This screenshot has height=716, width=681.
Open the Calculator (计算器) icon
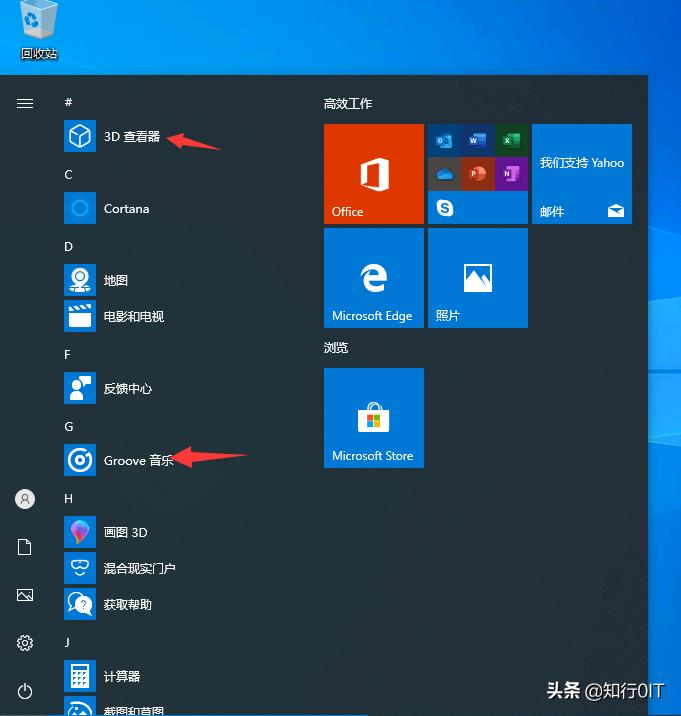point(80,676)
